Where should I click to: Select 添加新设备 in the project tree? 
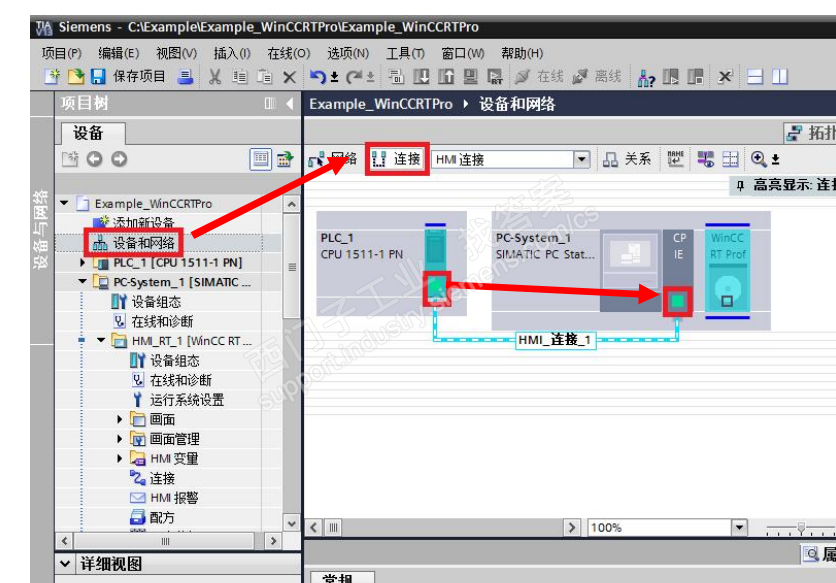(x=143, y=222)
